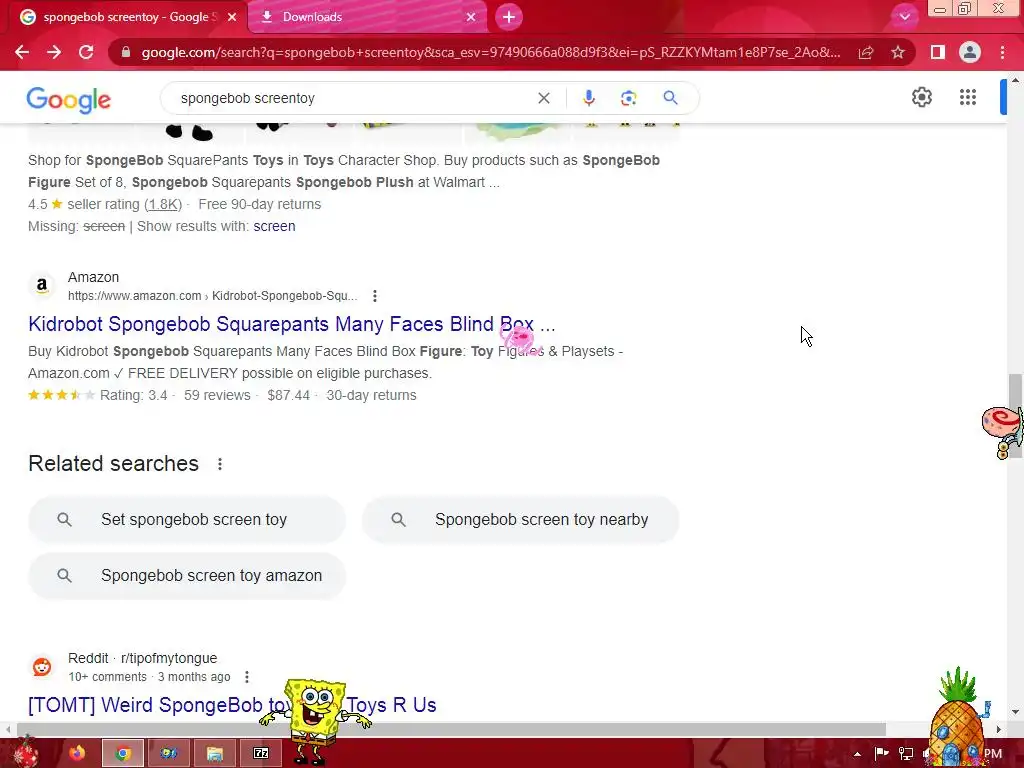Start voice search with microphone icon
This screenshot has height=768, width=1024.
pos(588,98)
